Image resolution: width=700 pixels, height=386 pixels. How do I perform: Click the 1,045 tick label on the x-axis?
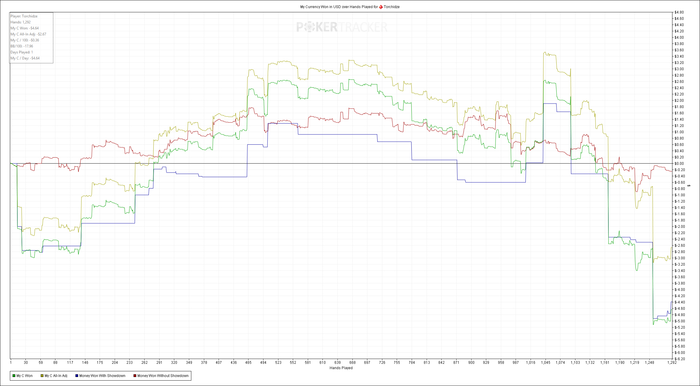546,363
